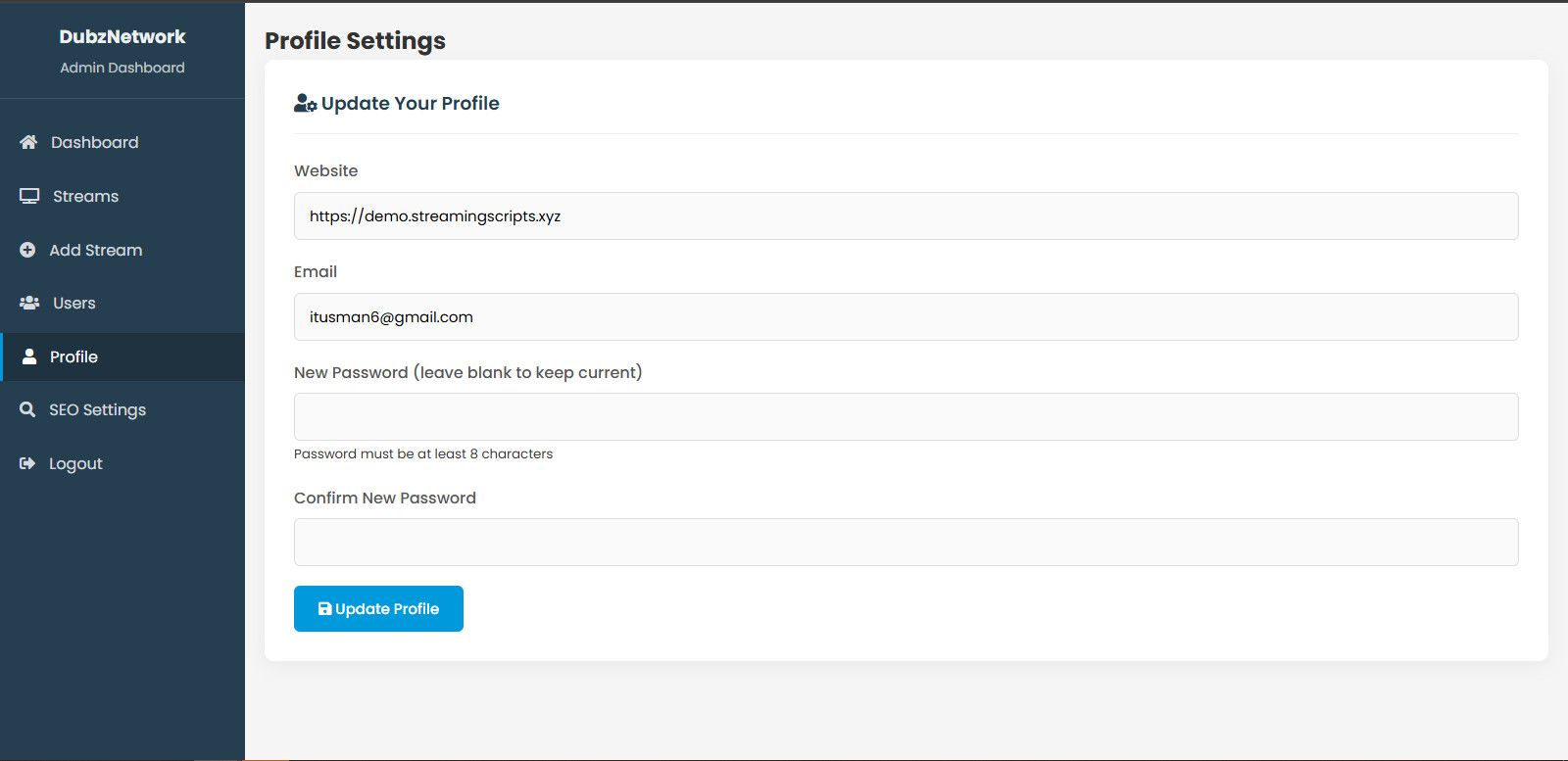Focus the New Password field
The image size is (1568, 761).
point(906,416)
